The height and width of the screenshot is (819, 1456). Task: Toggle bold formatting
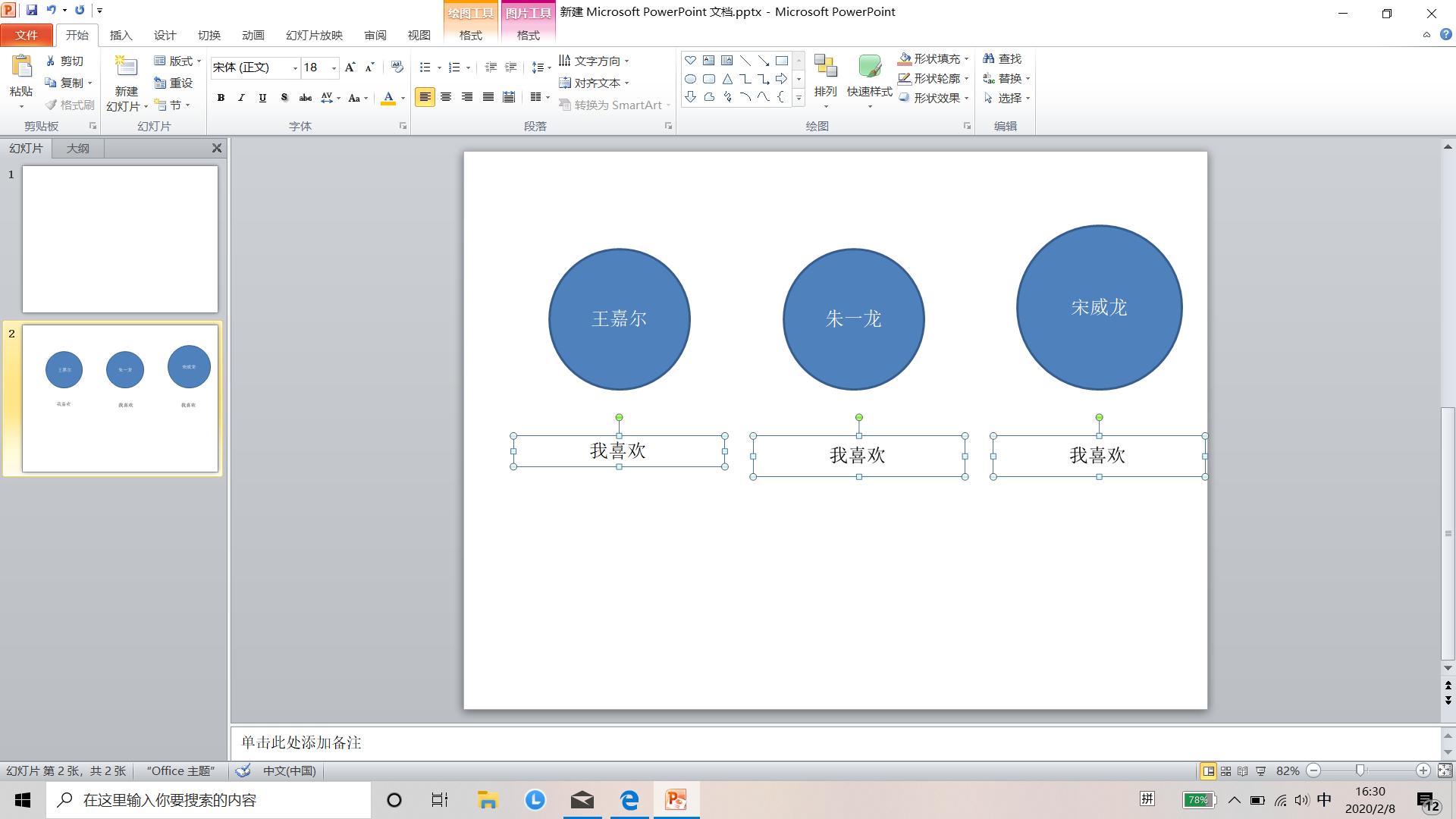[221, 97]
